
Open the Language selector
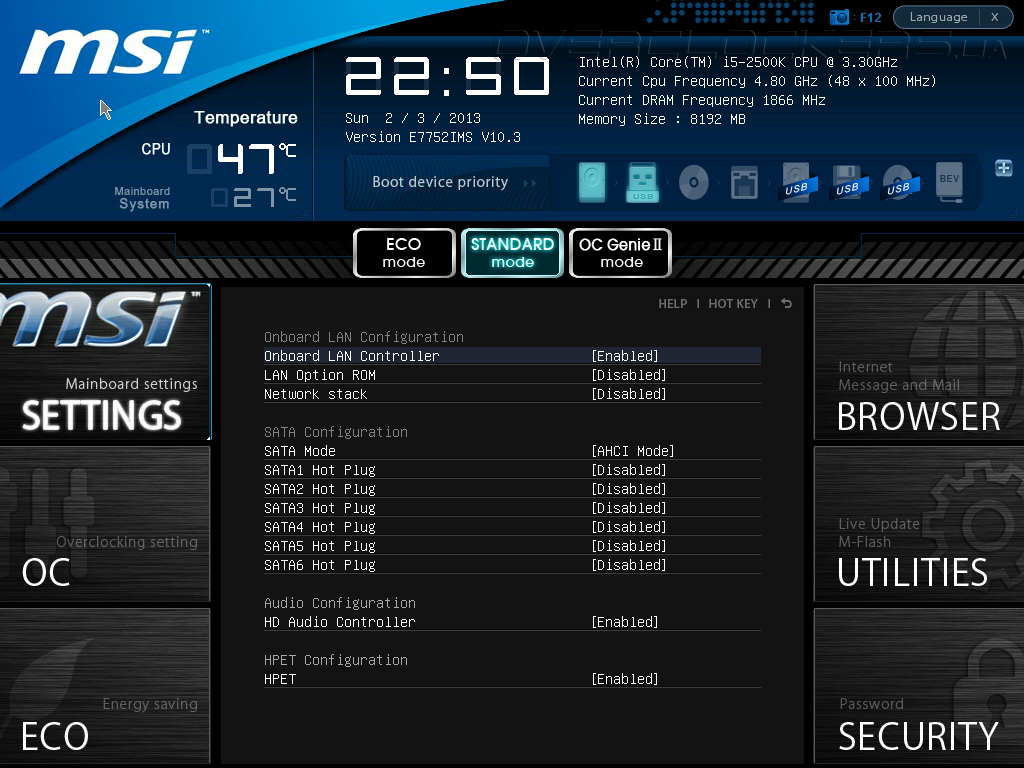pyautogui.click(x=938, y=17)
